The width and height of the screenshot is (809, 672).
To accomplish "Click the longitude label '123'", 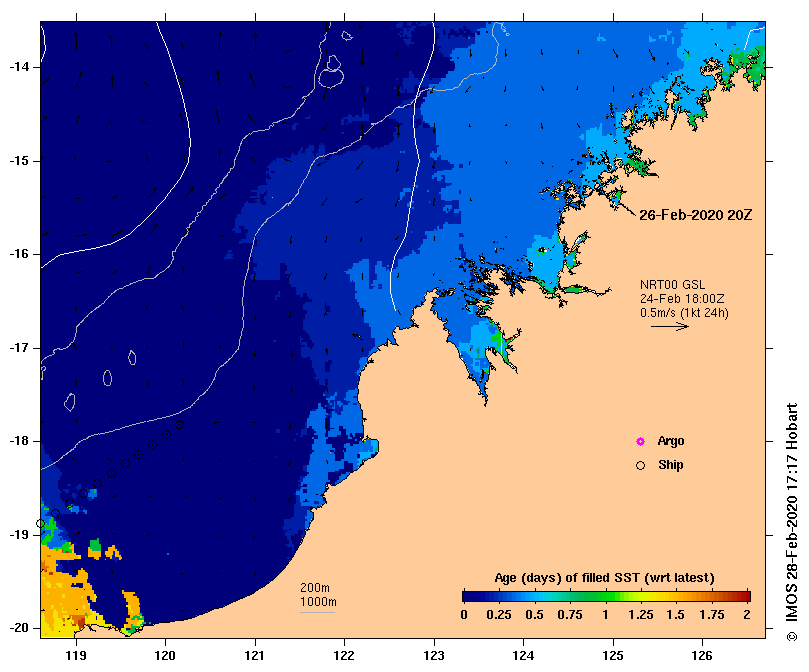I will (x=434, y=655).
